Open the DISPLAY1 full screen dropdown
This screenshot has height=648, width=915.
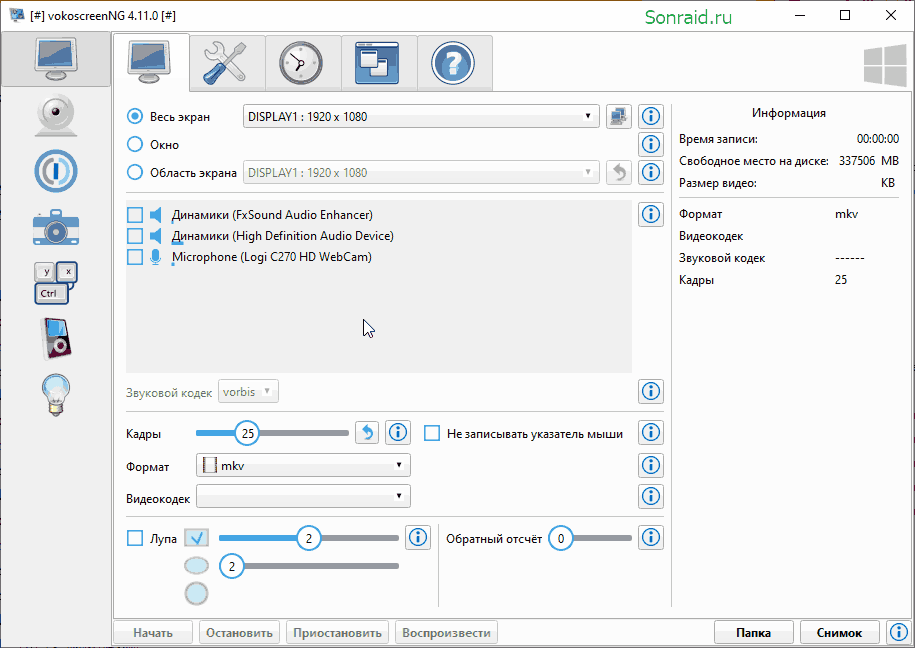[421, 116]
